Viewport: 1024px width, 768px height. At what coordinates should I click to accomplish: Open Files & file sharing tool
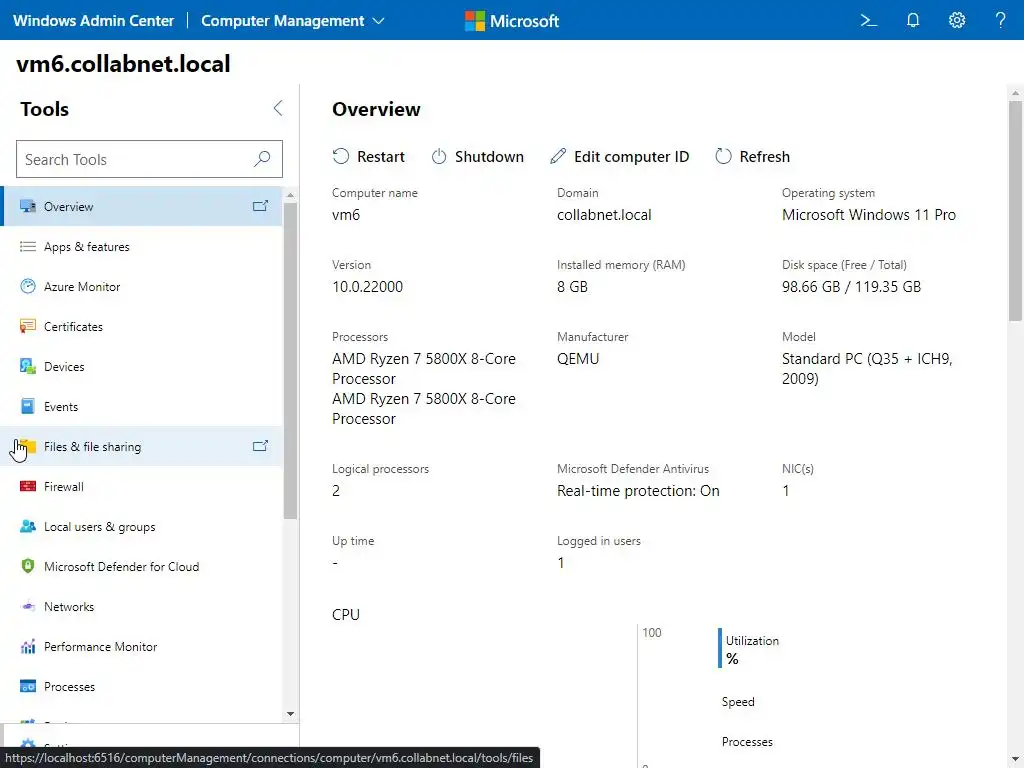(x=142, y=446)
